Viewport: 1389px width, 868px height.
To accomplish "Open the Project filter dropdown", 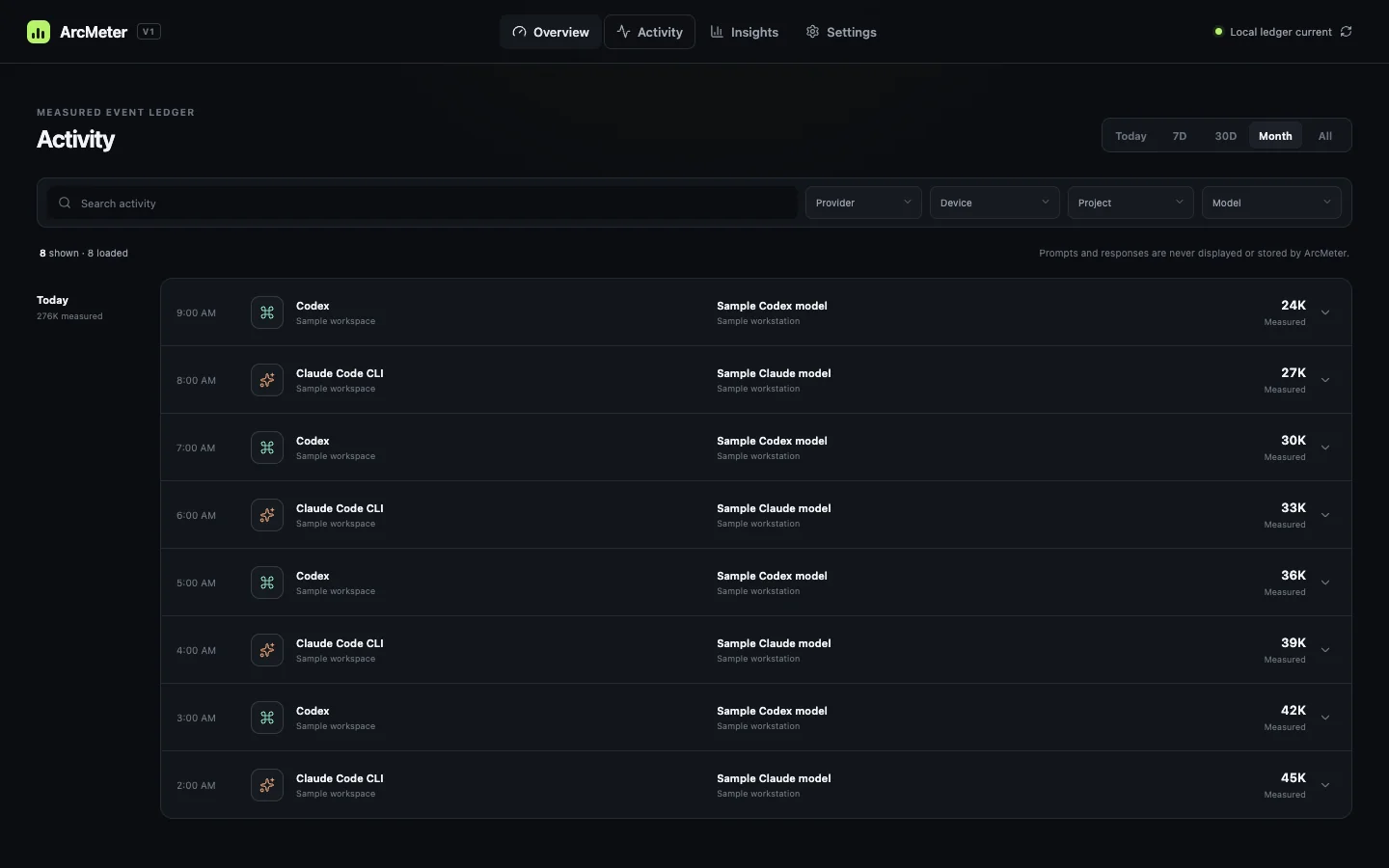I will [1130, 203].
